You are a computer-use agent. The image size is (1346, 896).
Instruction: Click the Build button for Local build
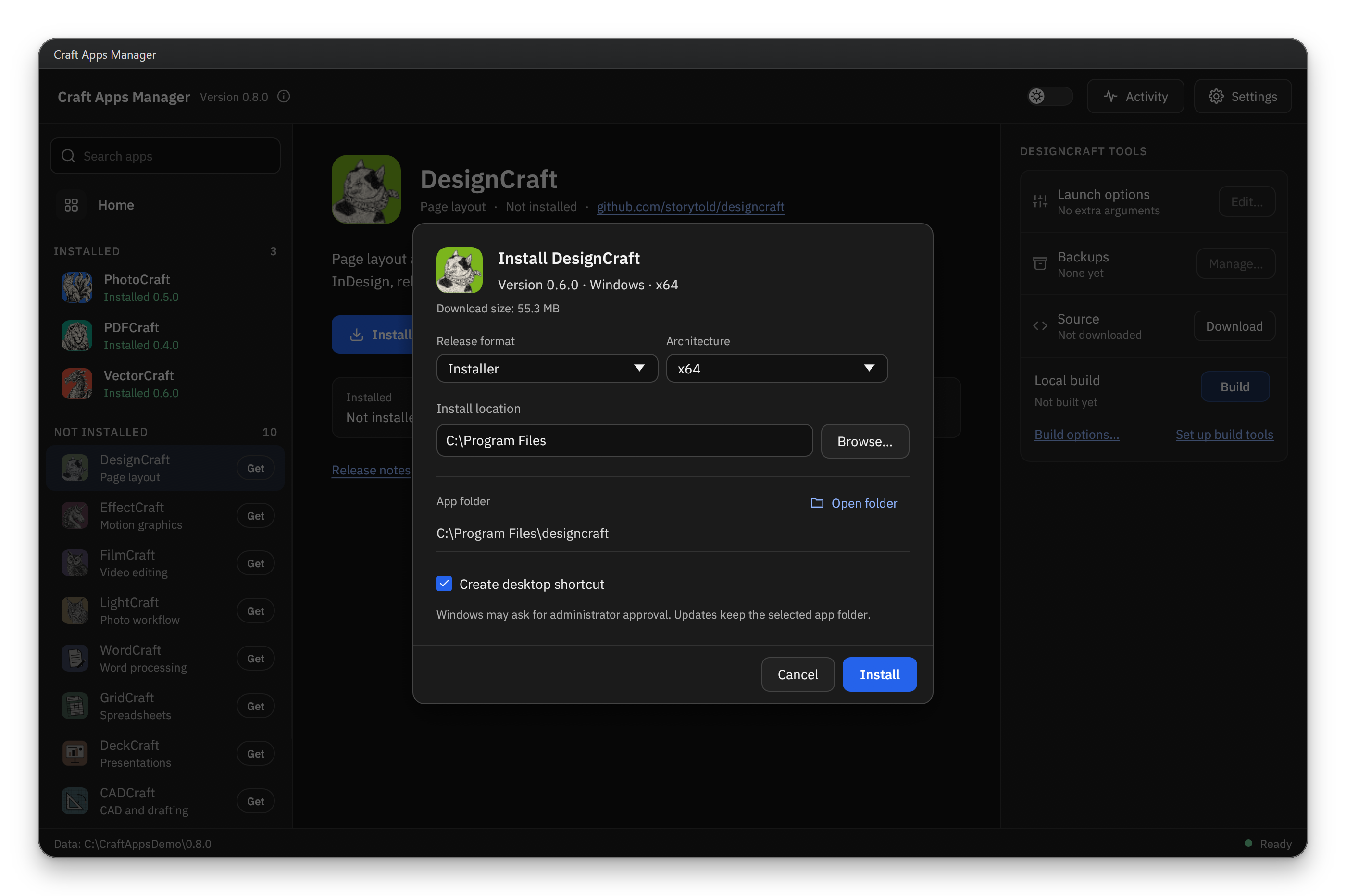[1234, 387]
